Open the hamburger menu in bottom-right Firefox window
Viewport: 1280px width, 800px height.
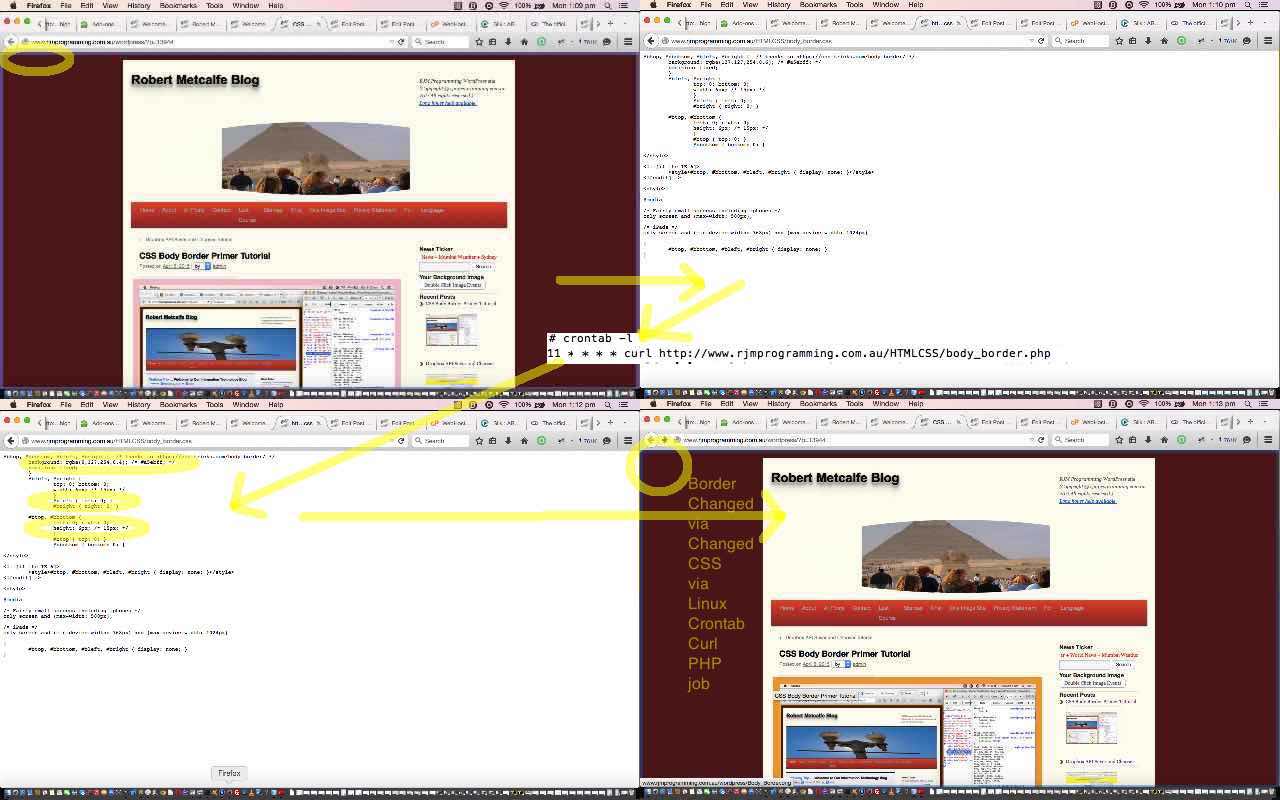pos(1268,440)
